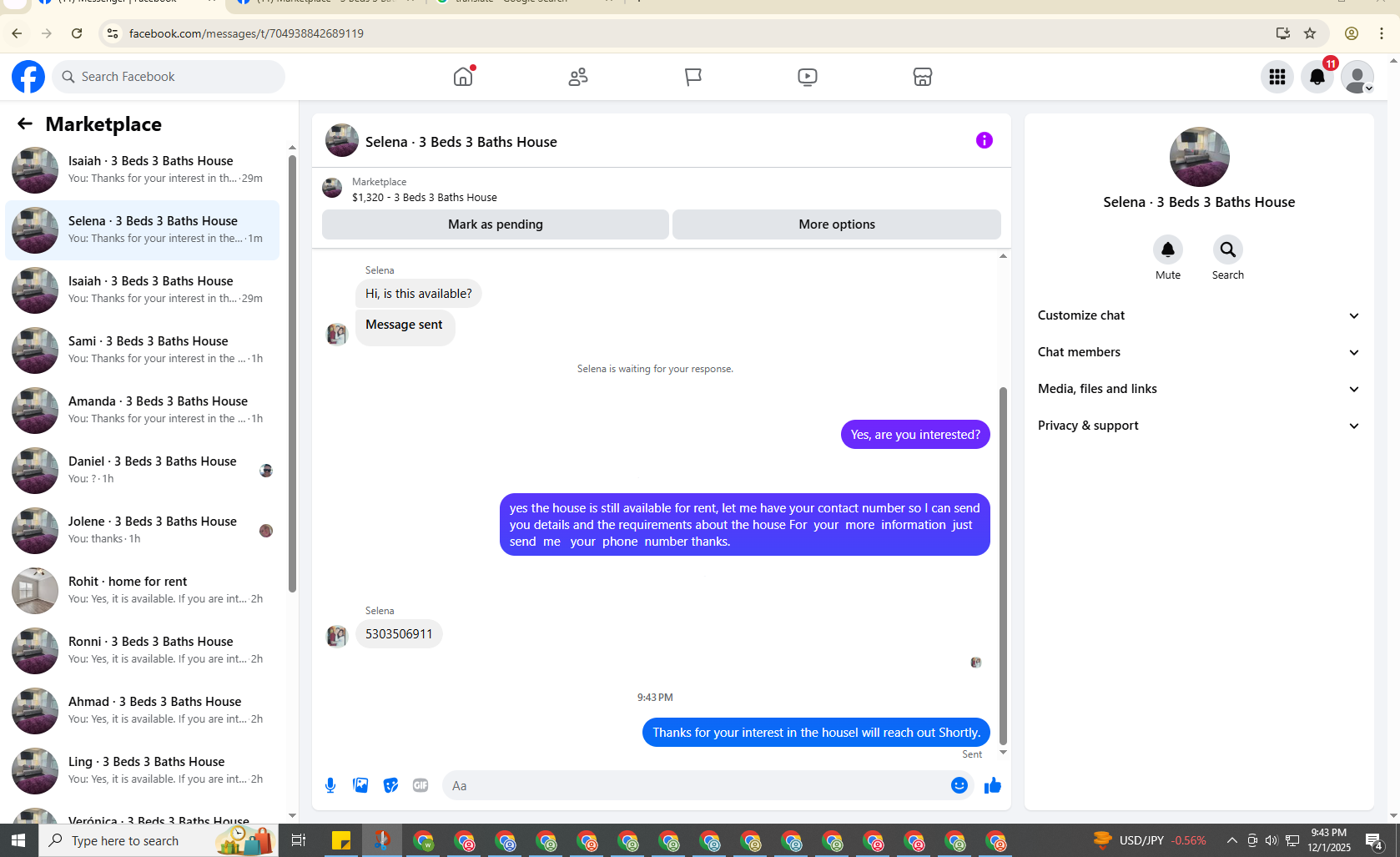Open Ronni's 3 Beds 3 Baths chat
The image size is (1400, 857).
click(x=143, y=651)
